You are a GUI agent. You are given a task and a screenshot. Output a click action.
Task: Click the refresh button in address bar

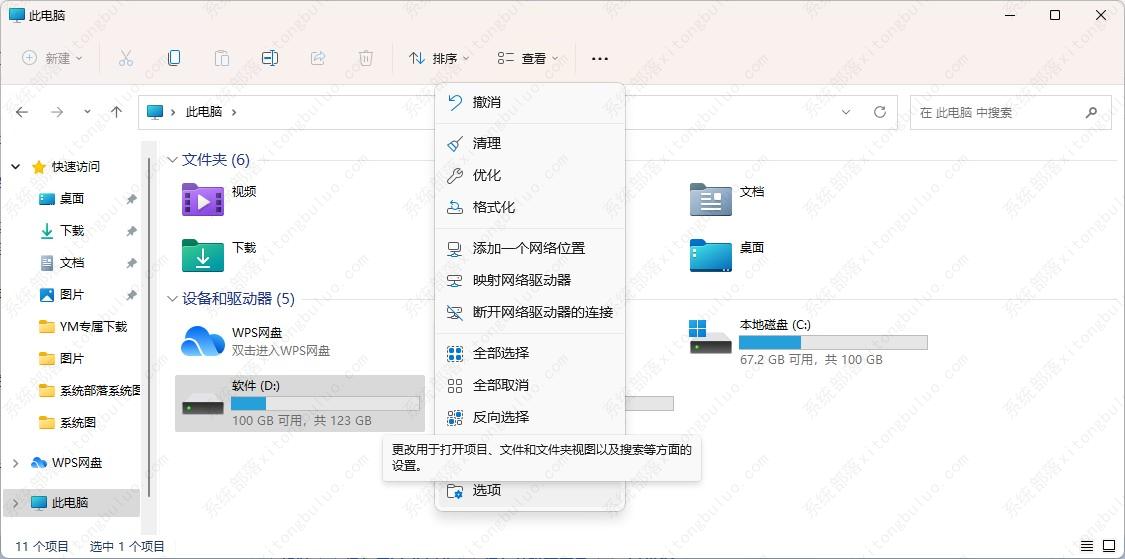880,112
